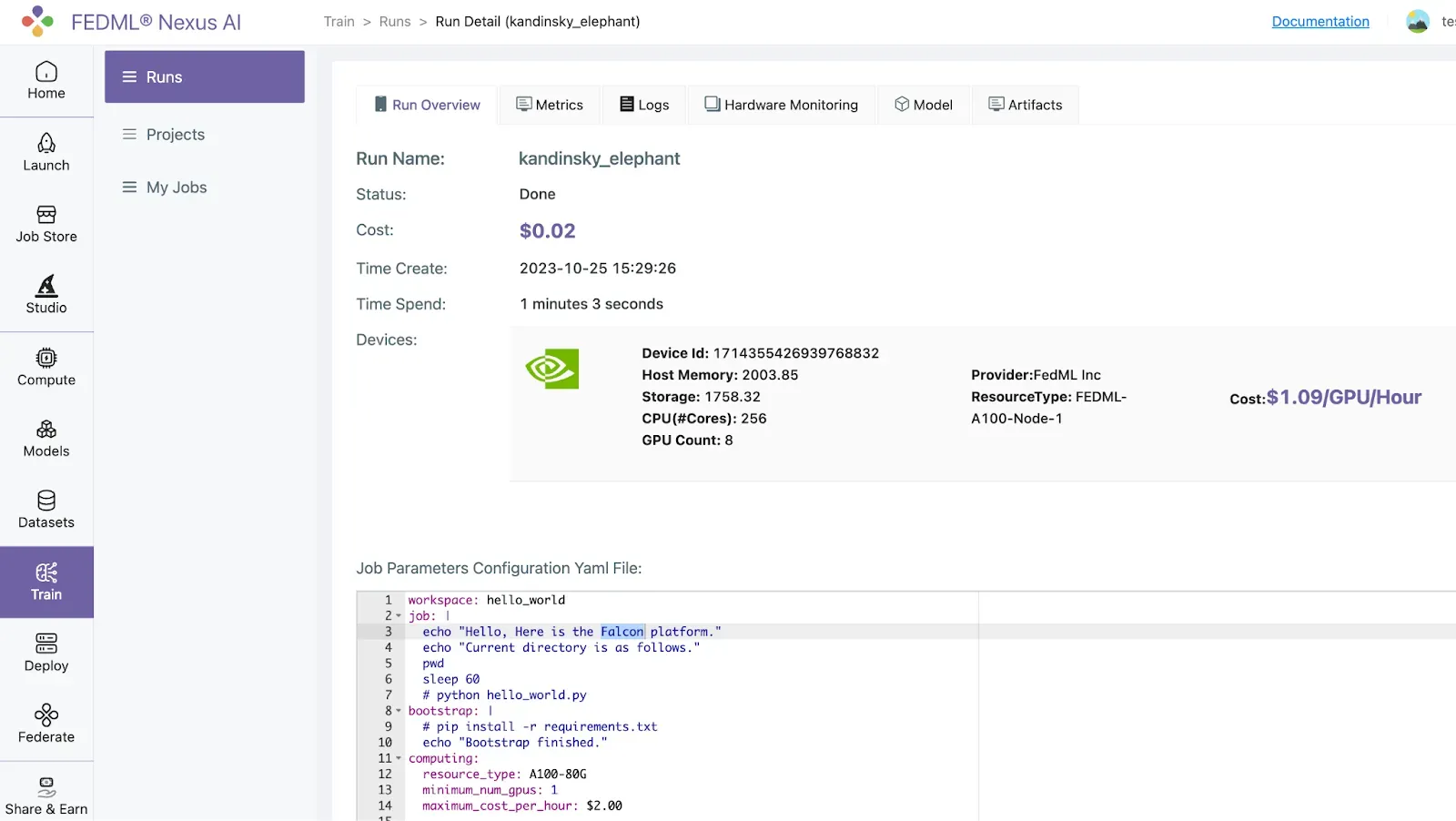Click the $0.02 cost value
The image size is (1456, 821).
click(548, 231)
